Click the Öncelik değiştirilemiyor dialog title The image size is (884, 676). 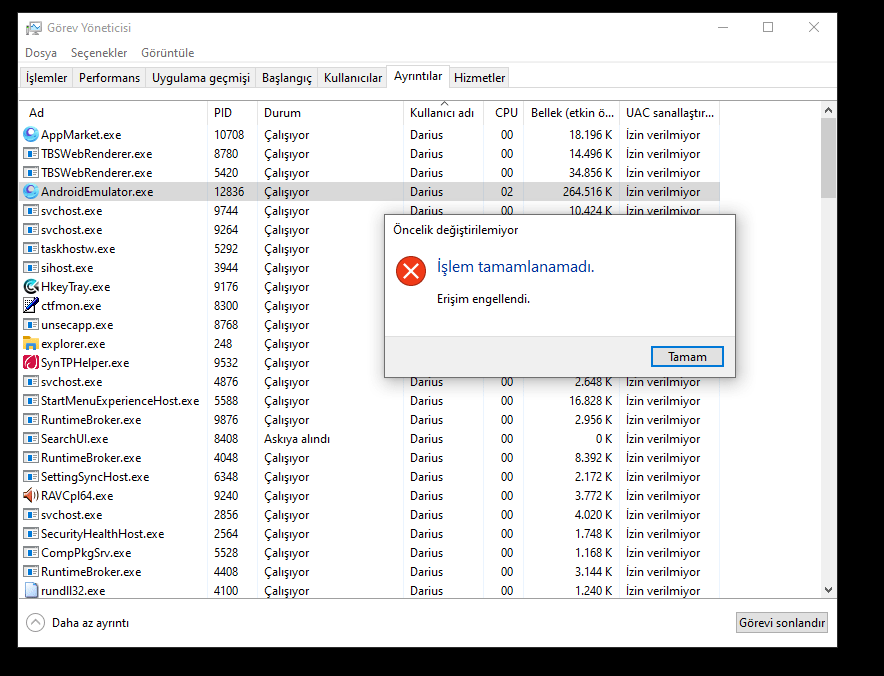click(456, 230)
